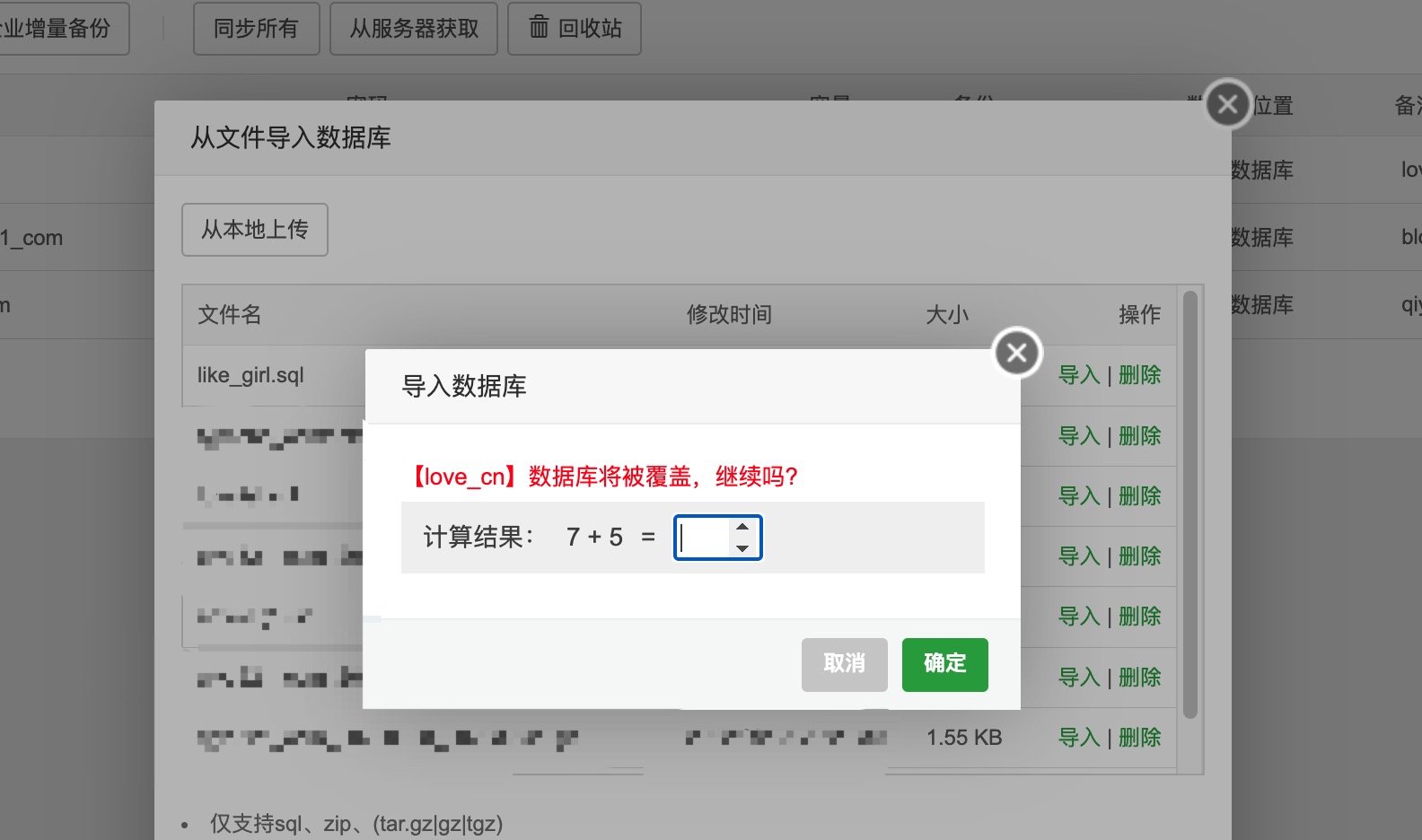Decrement the calculation result spinner down

(742, 547)
